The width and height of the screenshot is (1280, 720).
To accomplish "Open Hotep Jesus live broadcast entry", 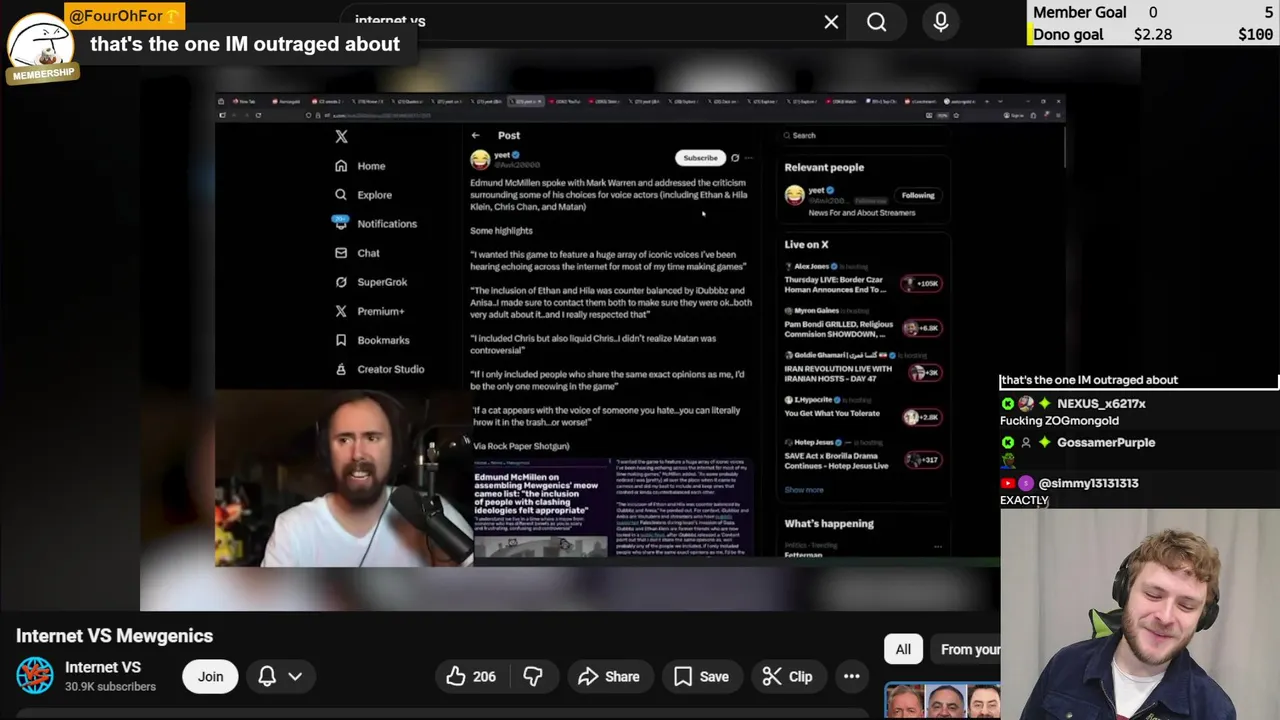I will [863, 459].
